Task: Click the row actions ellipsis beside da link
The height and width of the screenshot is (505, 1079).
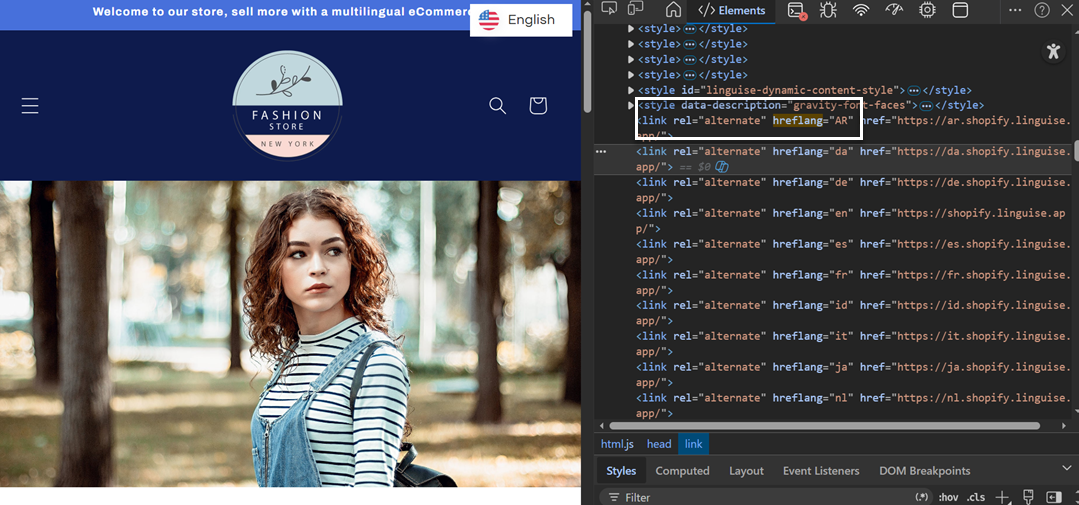Action: coord(601,151)
